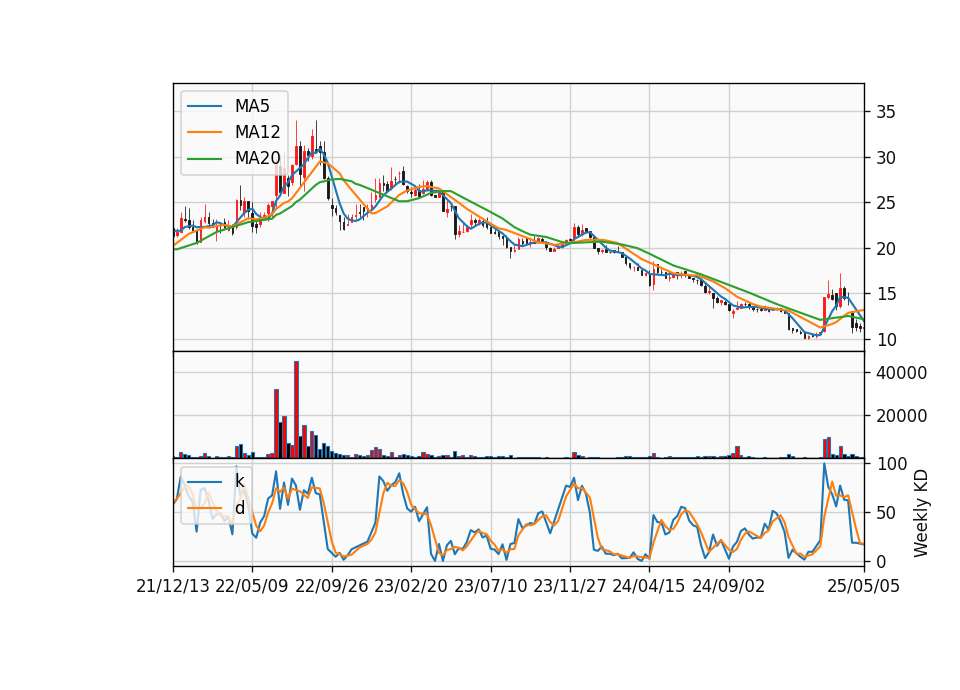
Task: Click the 24/09/02 date label
Action: click(729, 586)
